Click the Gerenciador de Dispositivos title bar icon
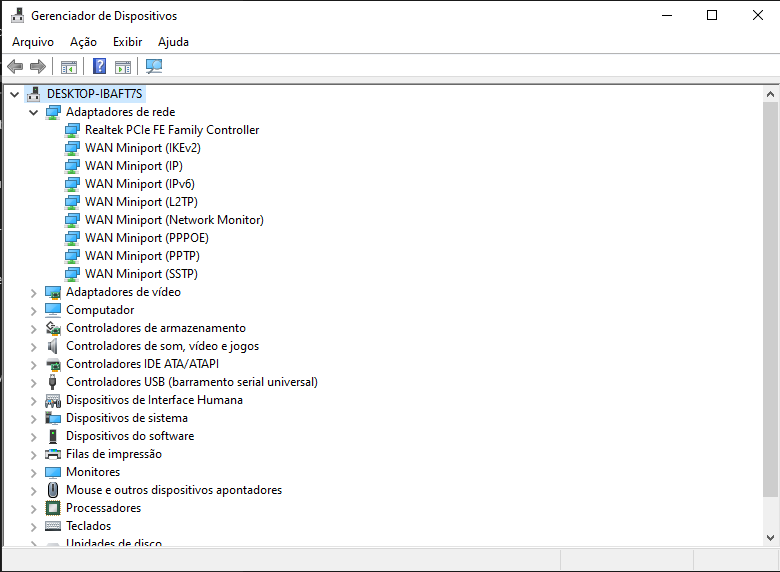This screenshot has width=780, height=572. [x=17, y=16]
